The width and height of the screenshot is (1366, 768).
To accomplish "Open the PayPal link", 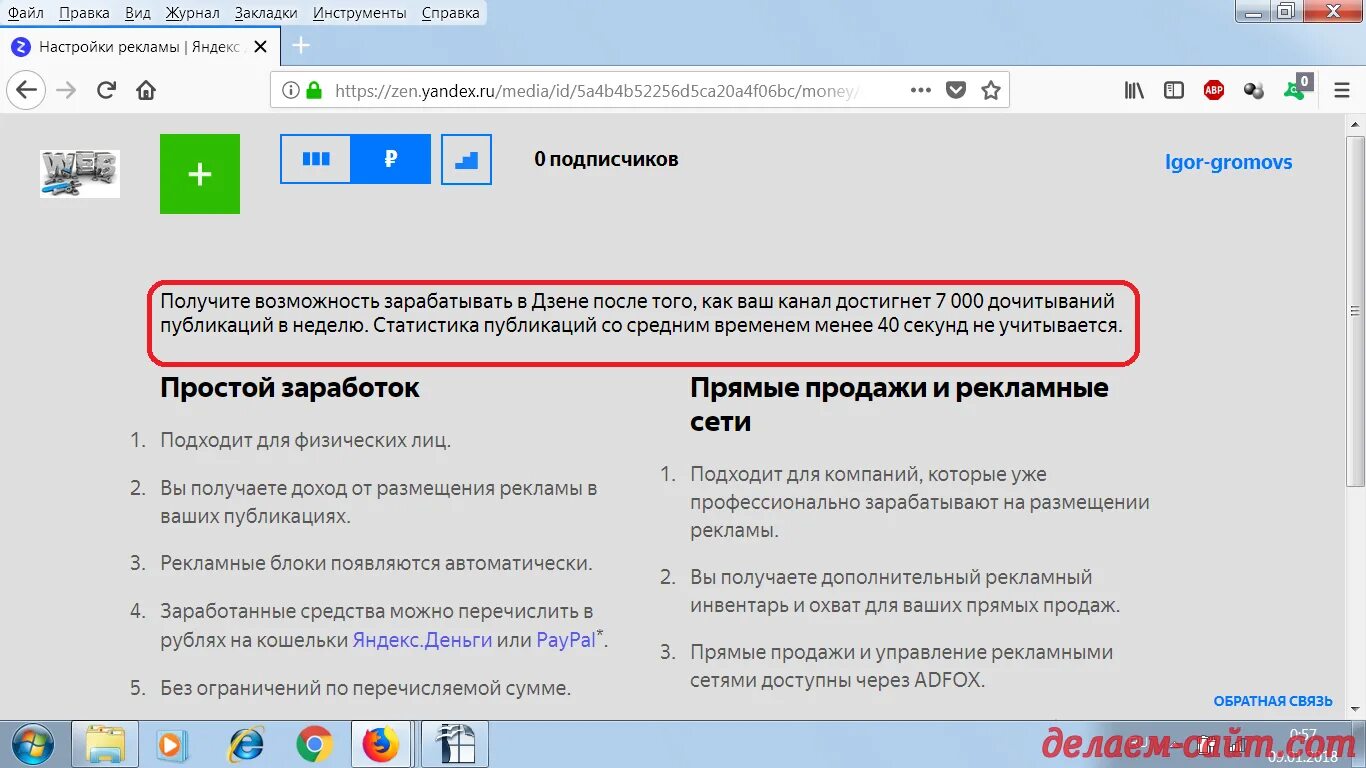I will [566, 640].
